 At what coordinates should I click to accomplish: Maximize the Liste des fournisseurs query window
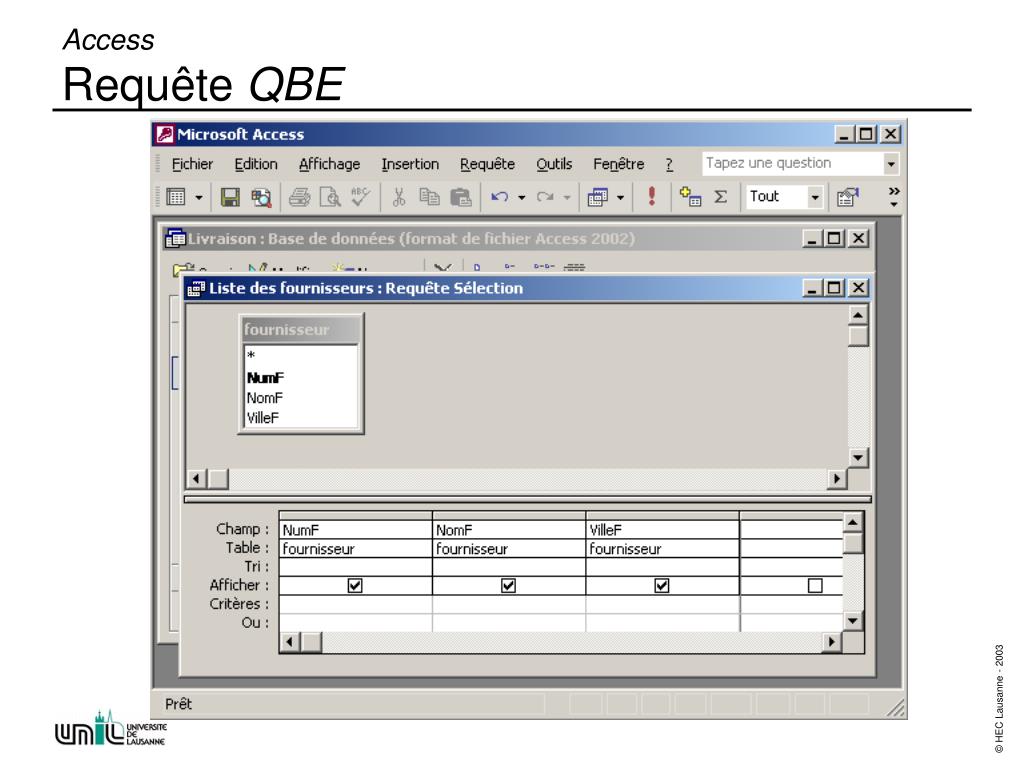835,288
